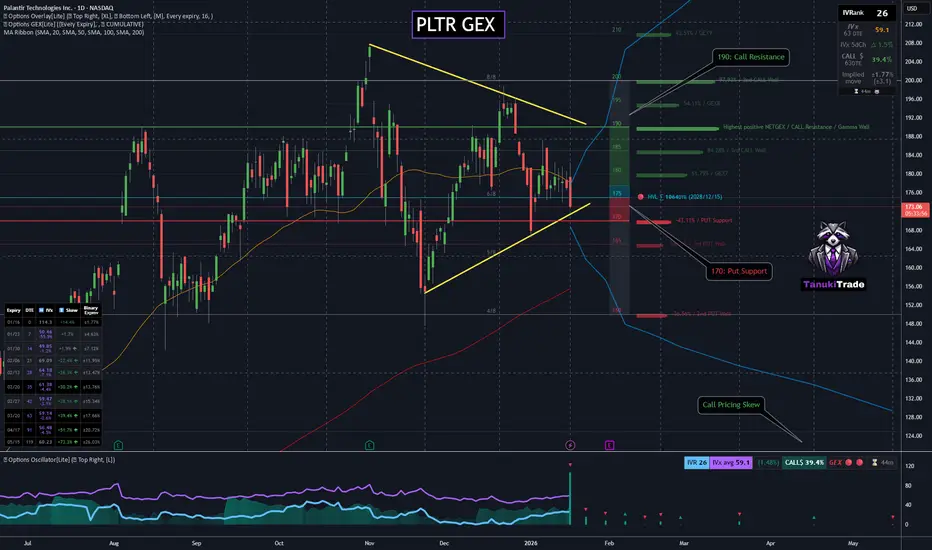Click the hourglass icon in IVRank panel
932x550 pixels.
(x=856, y=91)
